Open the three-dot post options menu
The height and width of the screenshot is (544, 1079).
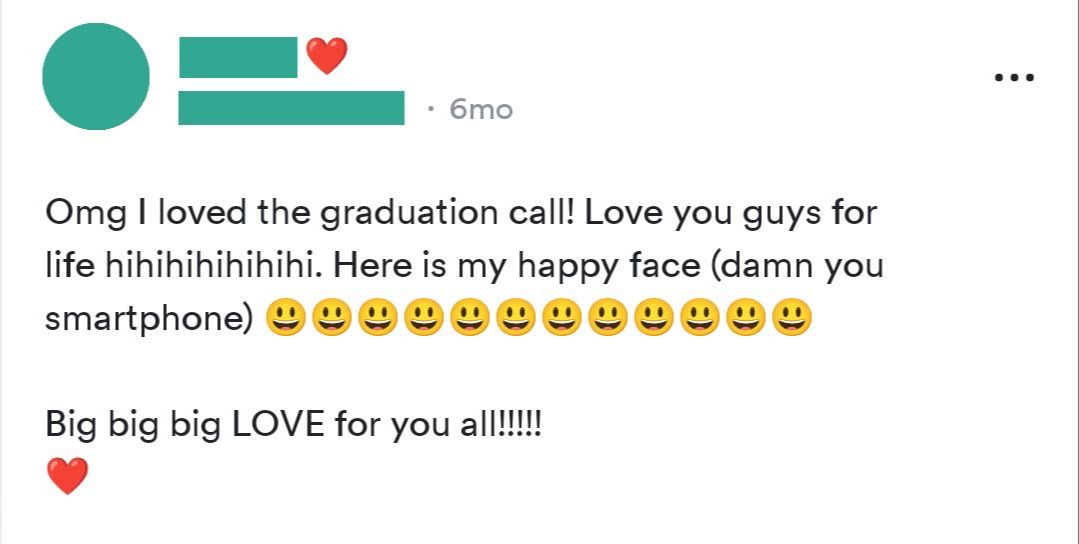pos(1013,77)
